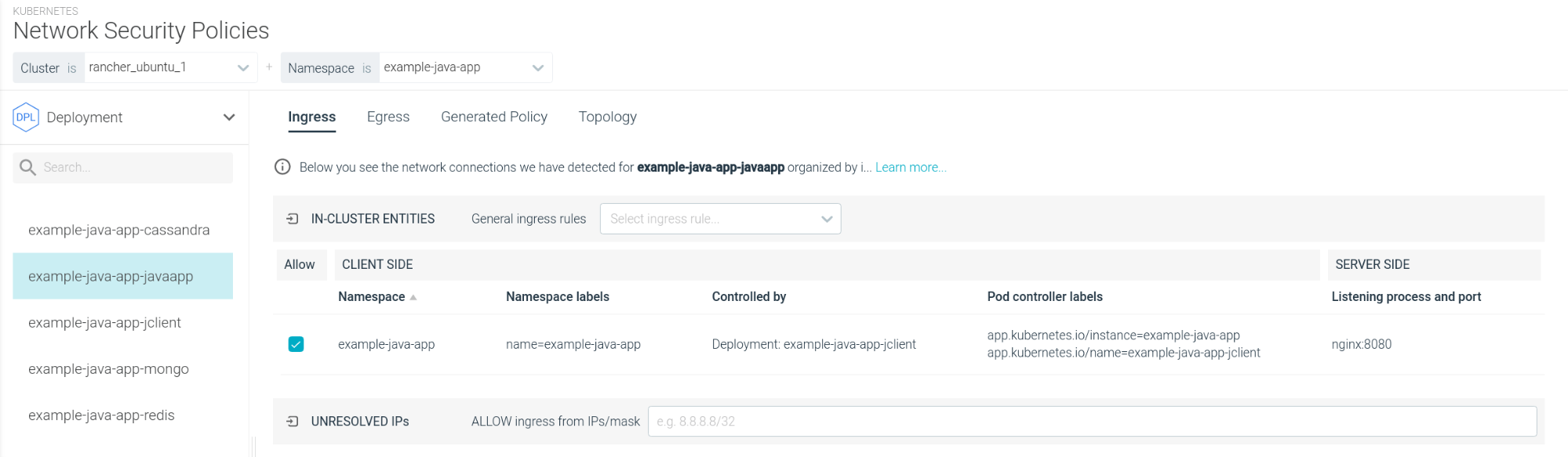1568x457 pixels.
Task: Open the Generated Policy tab
Action: click(x=494, y=117)
